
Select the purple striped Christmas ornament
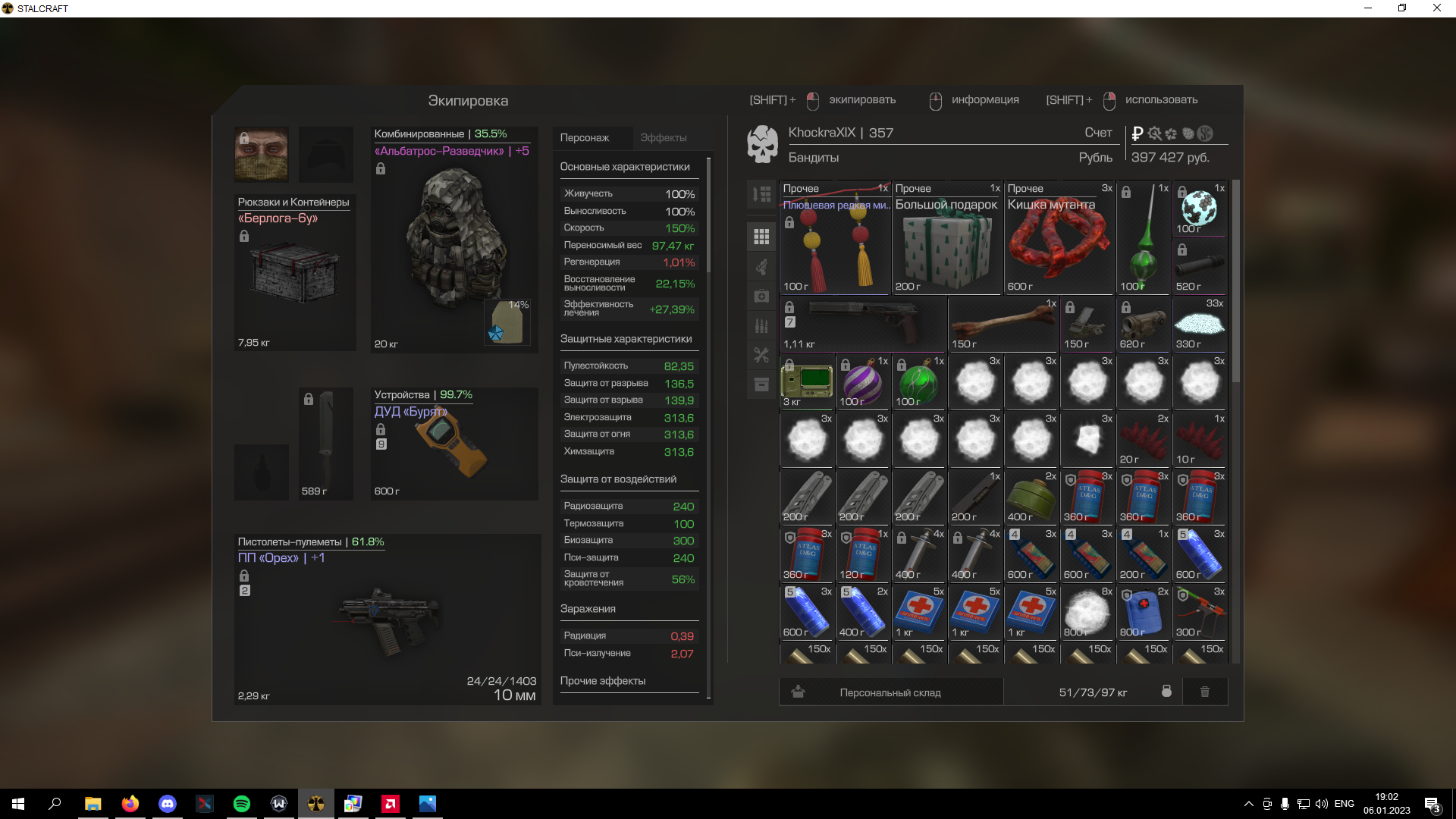(863, 381)
